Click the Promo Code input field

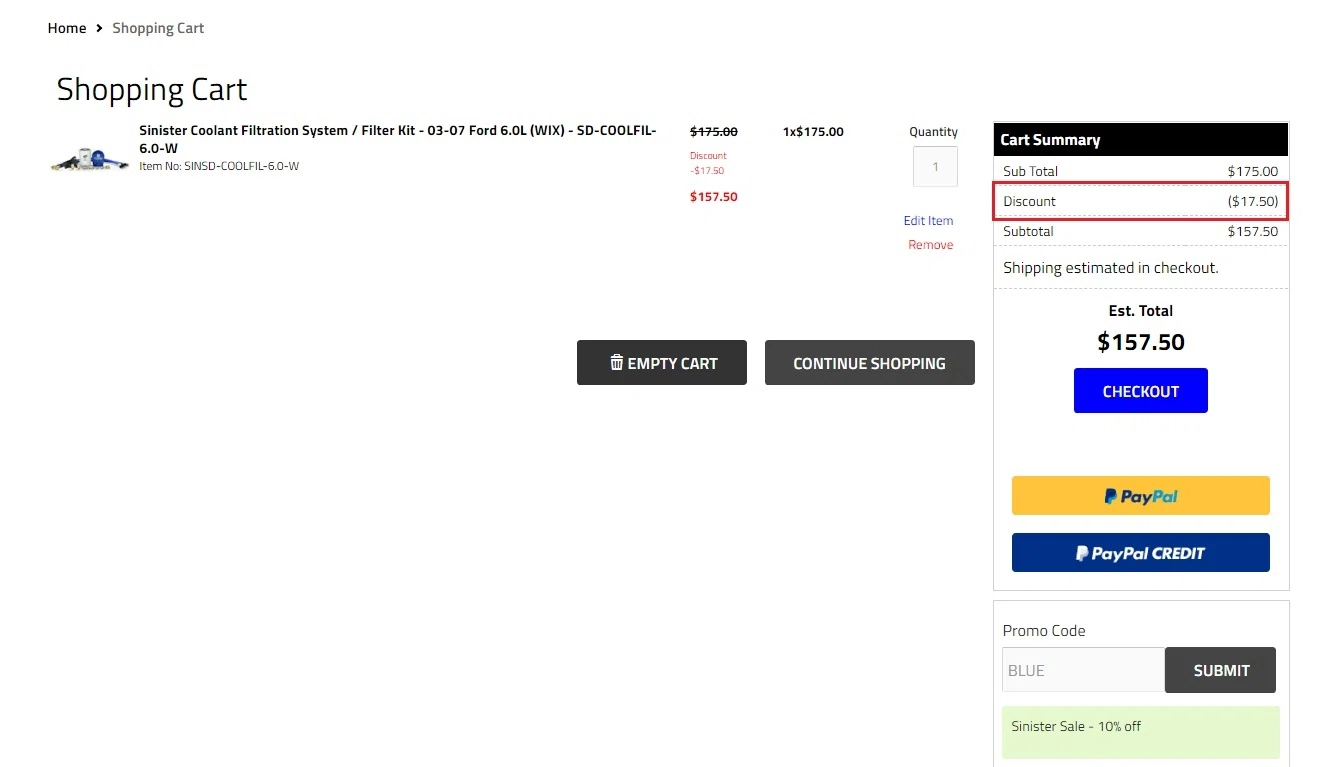pos(1084,670)
